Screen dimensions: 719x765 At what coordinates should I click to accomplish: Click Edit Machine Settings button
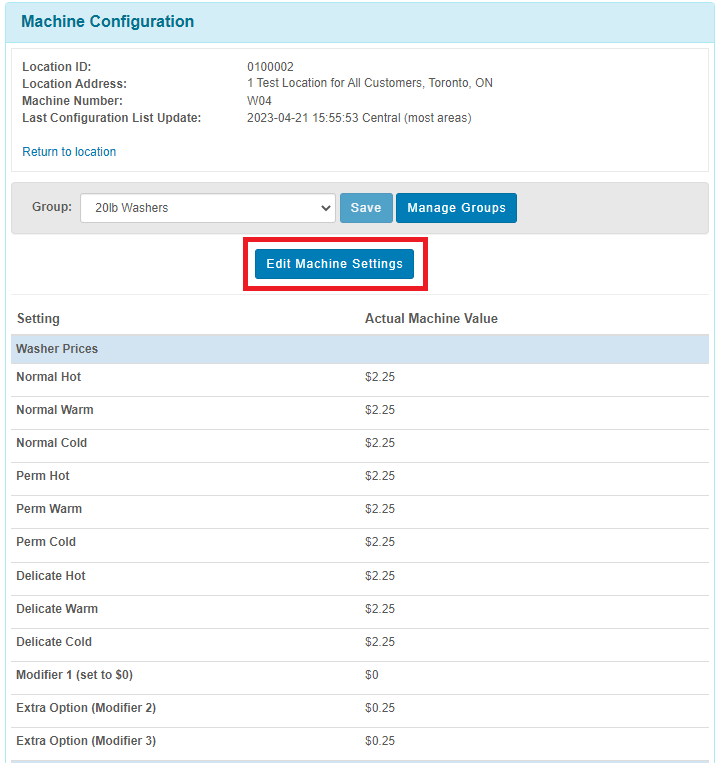334,264
